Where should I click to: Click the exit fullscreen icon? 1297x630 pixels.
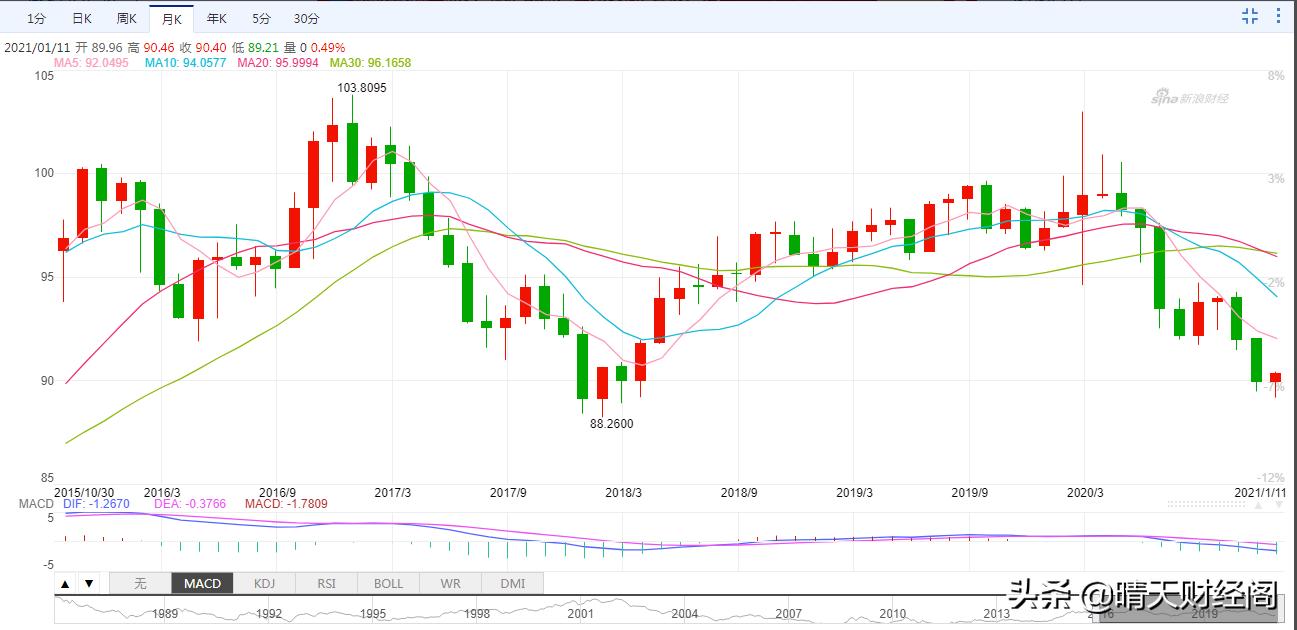point(1250,15)
